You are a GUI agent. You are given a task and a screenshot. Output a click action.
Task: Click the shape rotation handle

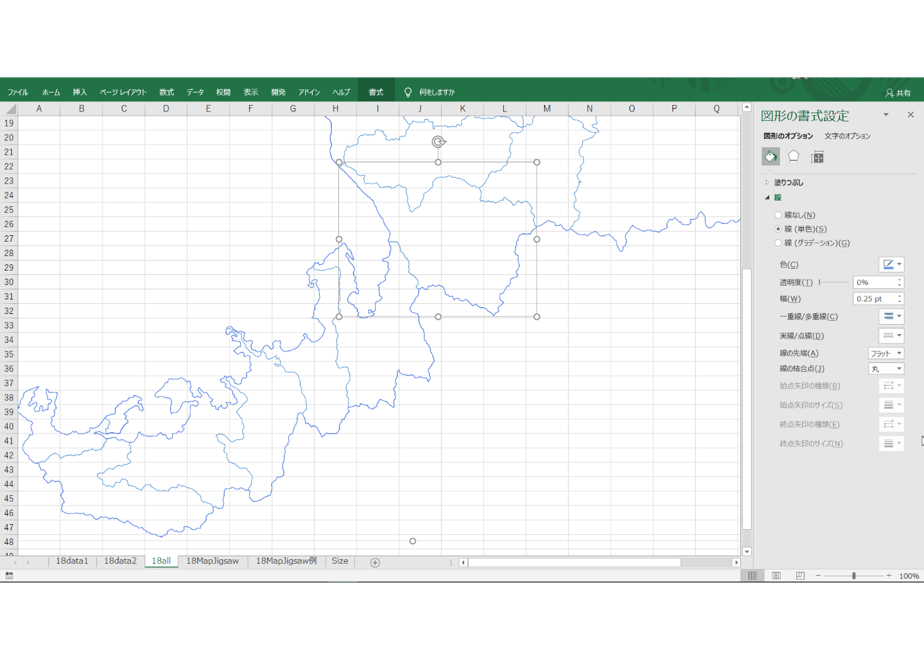438,142
